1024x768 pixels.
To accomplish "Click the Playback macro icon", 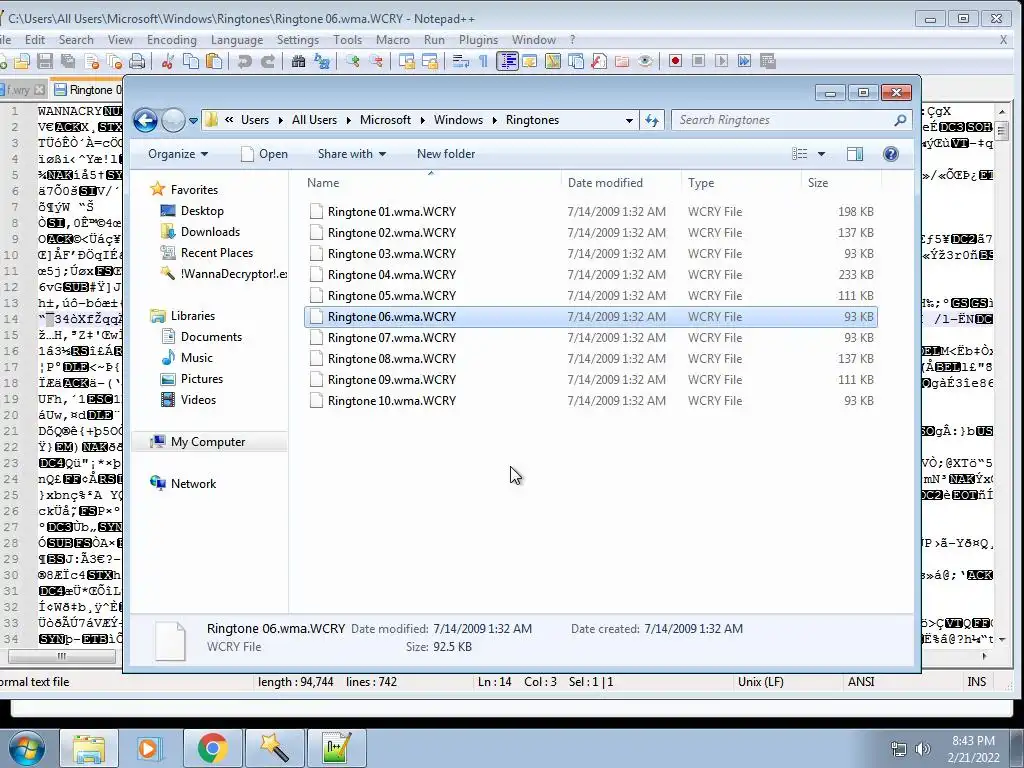I will [x=722, y=61].
